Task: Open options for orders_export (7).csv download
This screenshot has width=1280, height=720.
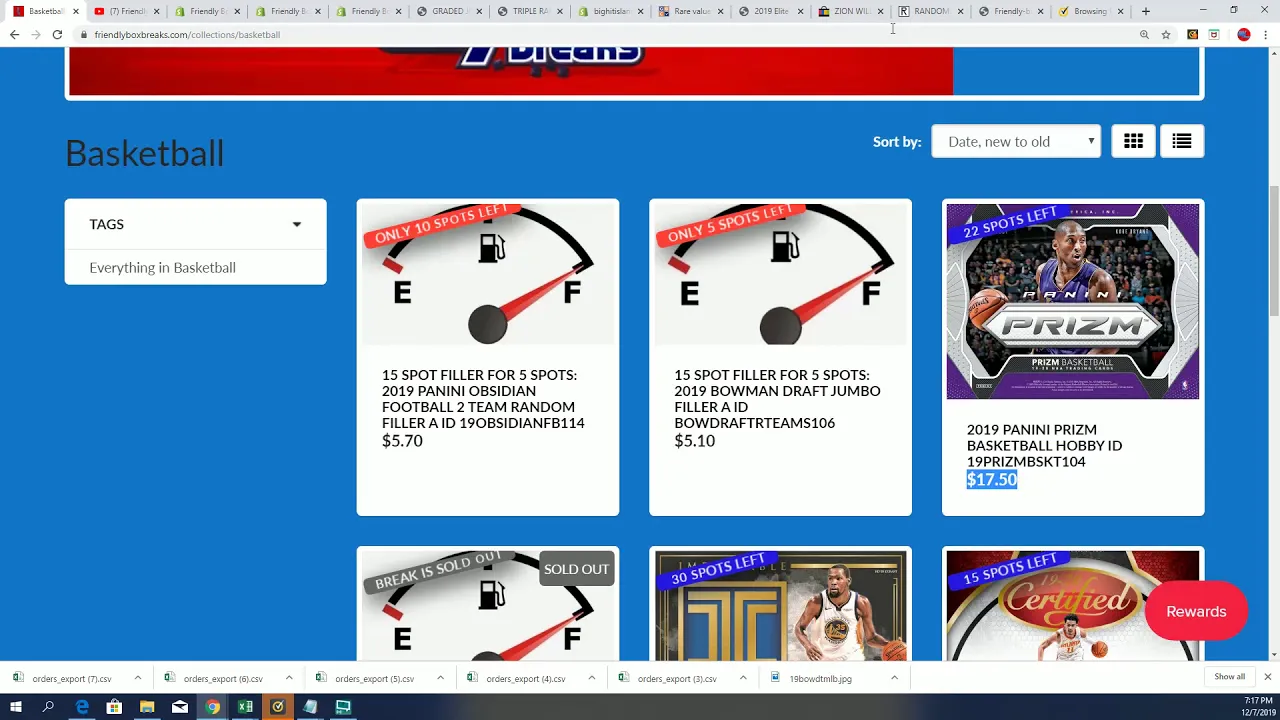Action: tap(137, 678)
